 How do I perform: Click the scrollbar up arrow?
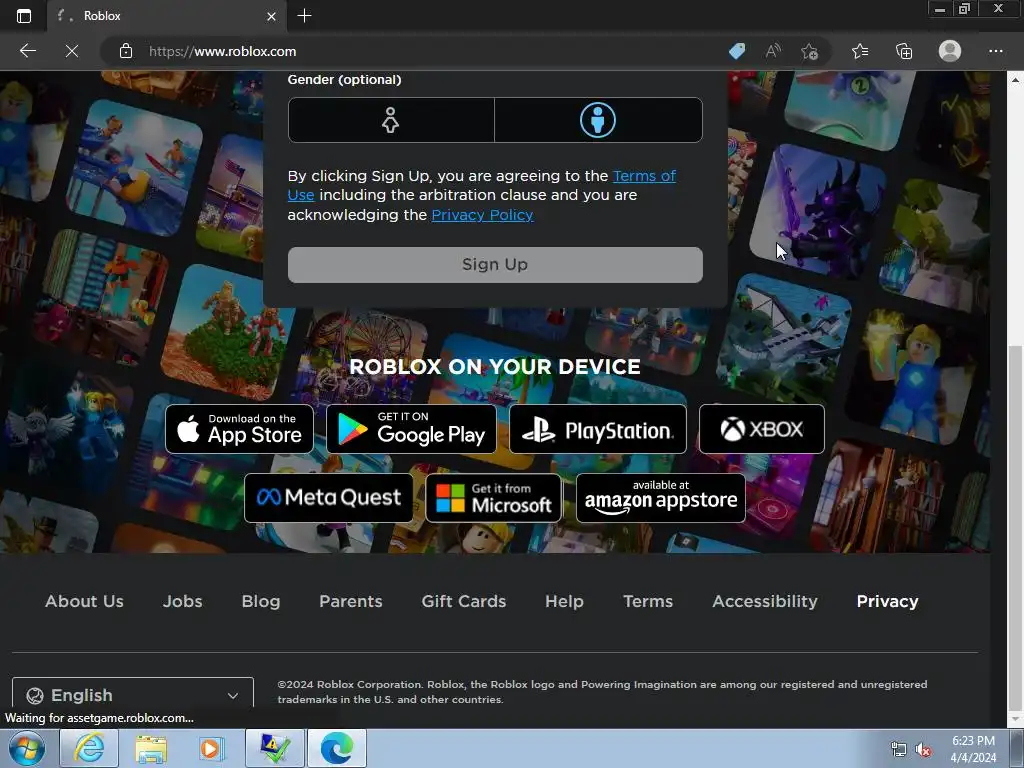tap(1016, 79)
